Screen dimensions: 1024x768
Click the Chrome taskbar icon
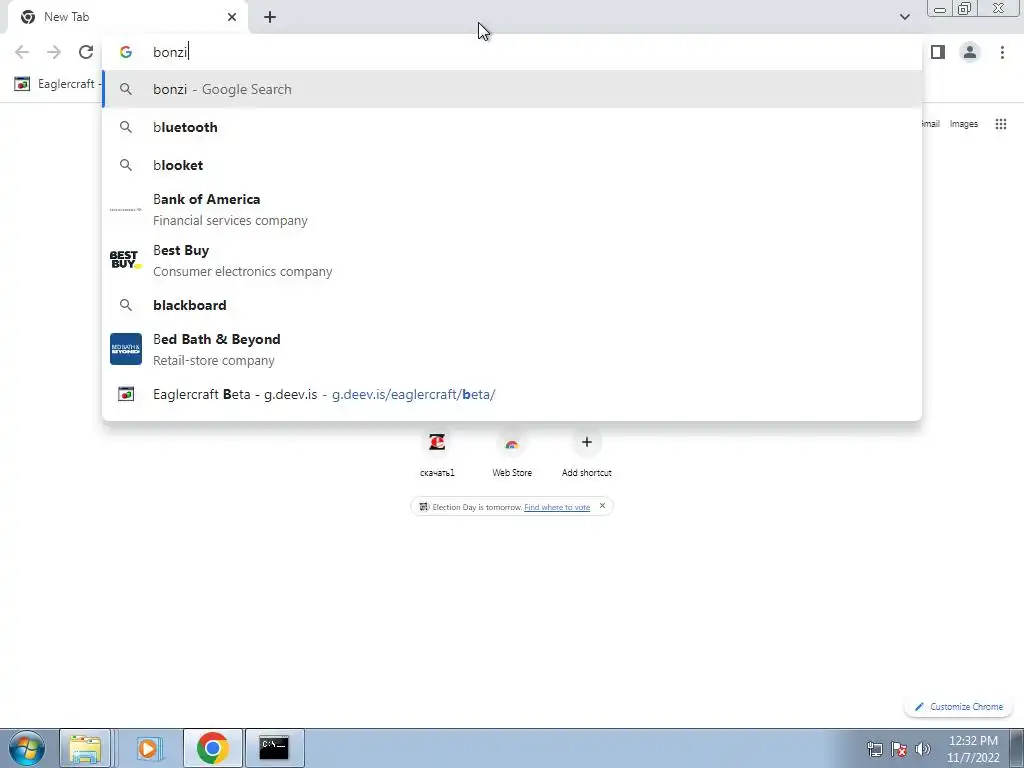[x=212, y=748]
